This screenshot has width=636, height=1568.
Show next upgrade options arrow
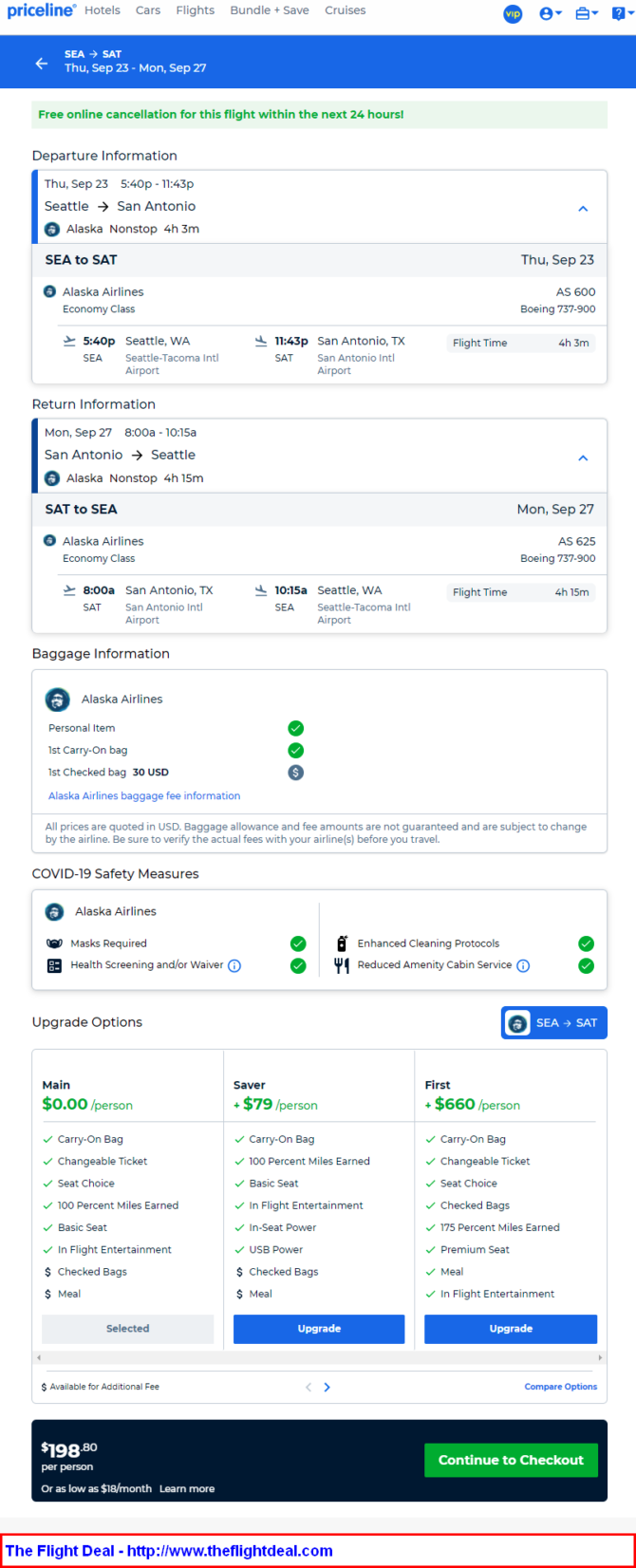(x=327, y=1387)
